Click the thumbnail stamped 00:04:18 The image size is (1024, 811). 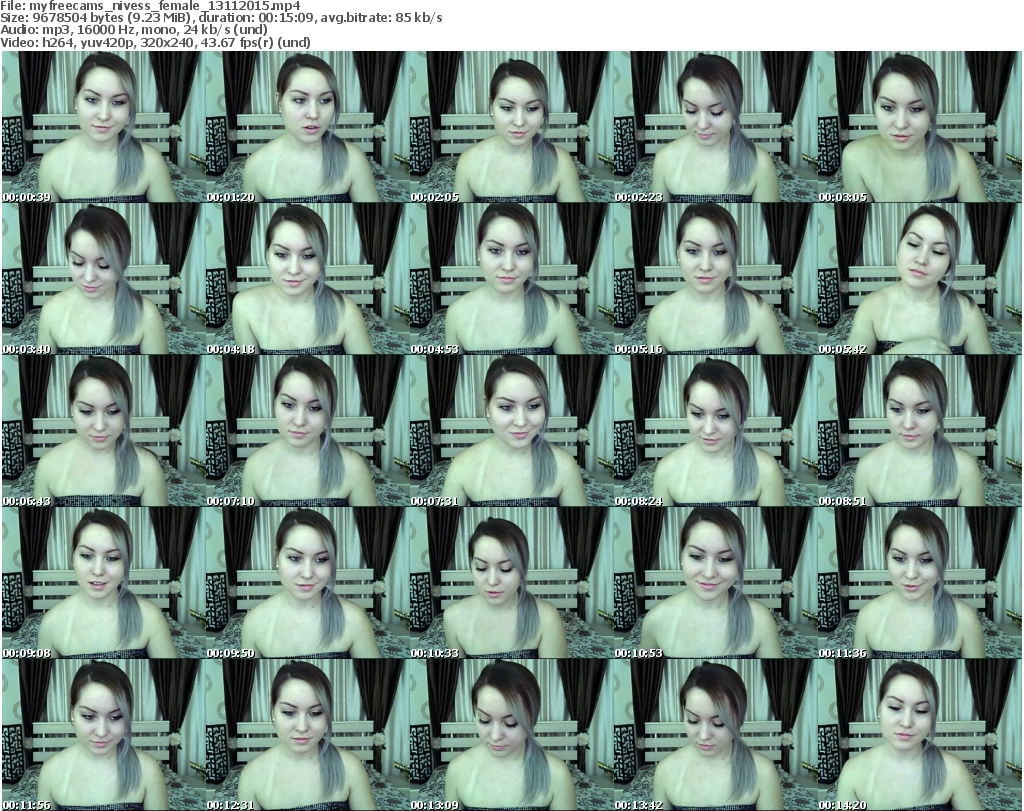(308, 279)
